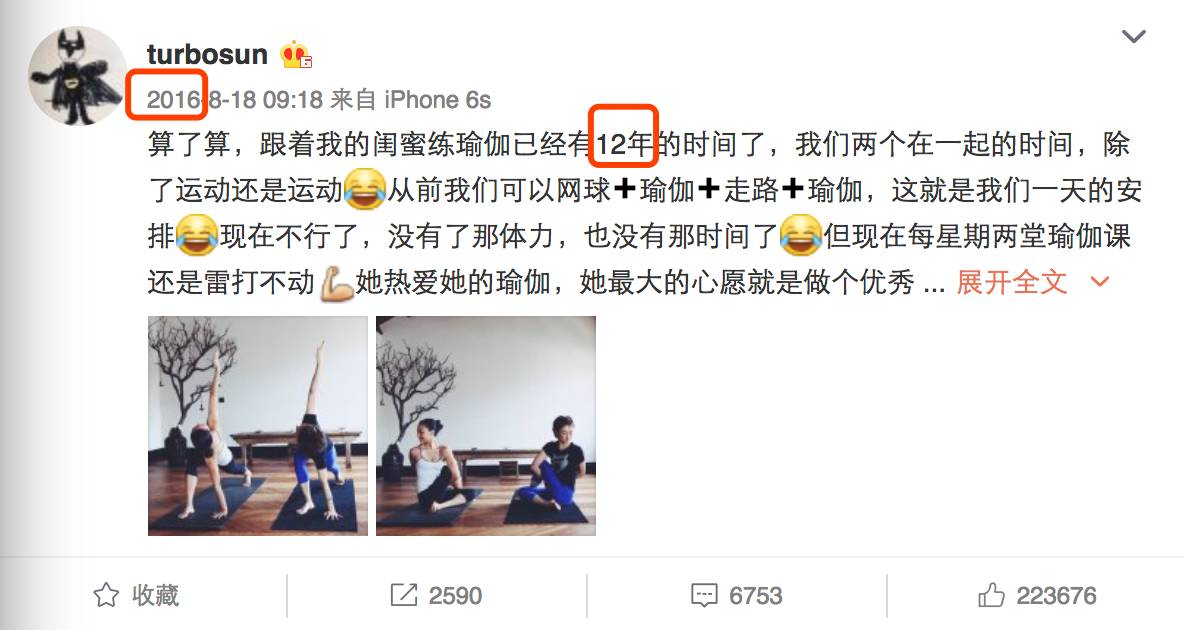Click the iPhone 6s source link
The height and width of the screenshot is (630, 1184).
tap(437, 100)
